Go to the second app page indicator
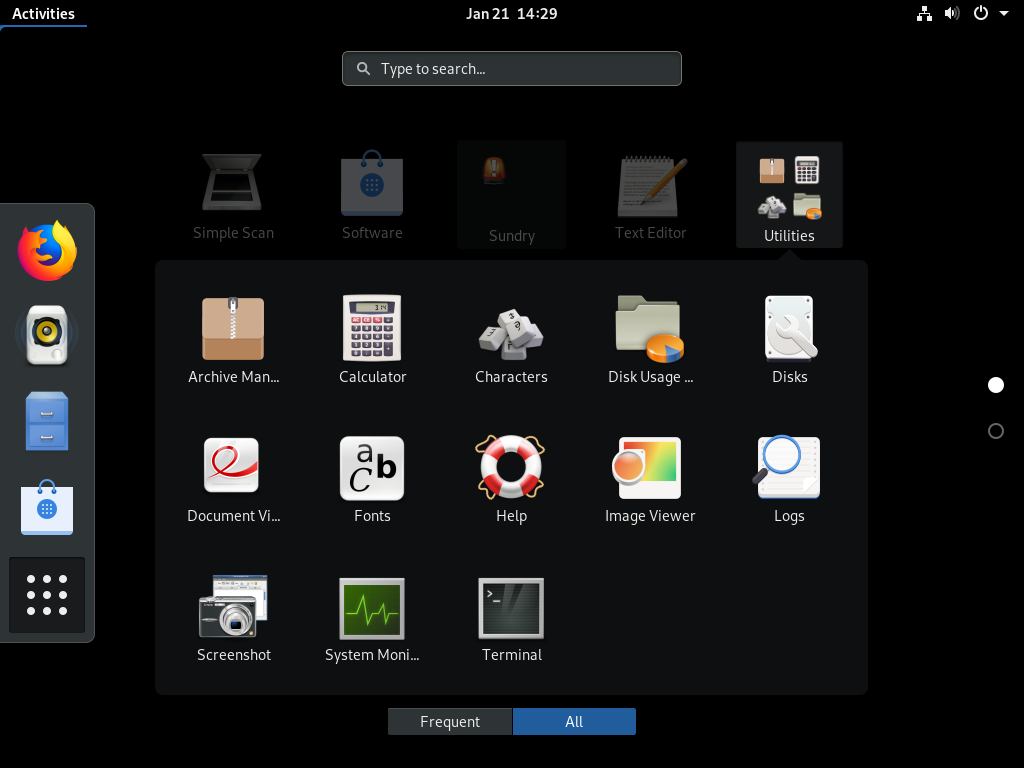The image size is (1024, 768). (x=996, y=431)
